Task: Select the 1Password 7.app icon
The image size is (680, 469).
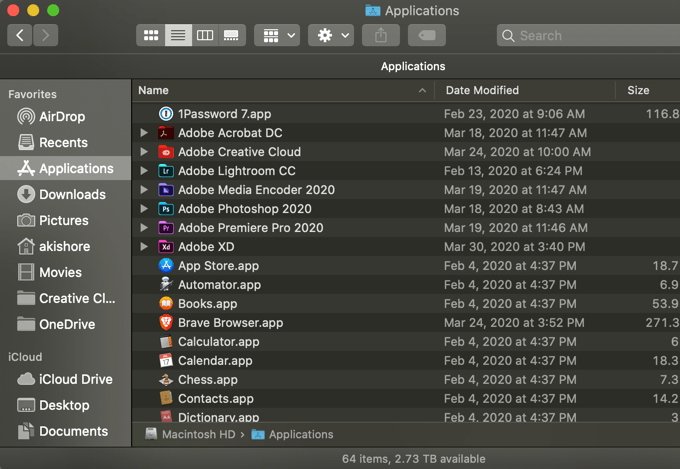Action: tap(166, 114)
